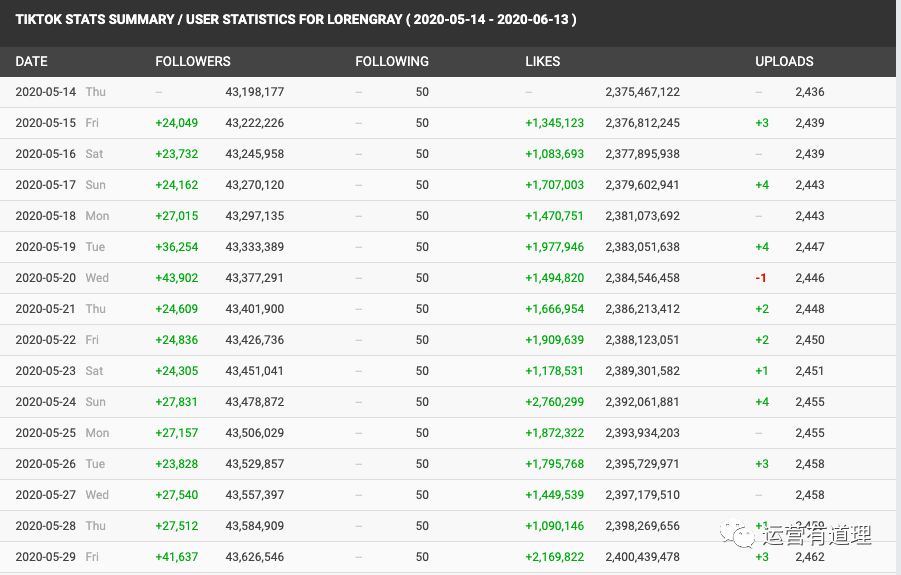This screenshot has width=901, height=575.
Task: Click likes total 2,381,073,692
Action: pyautogui.click(x=642, y=216)
